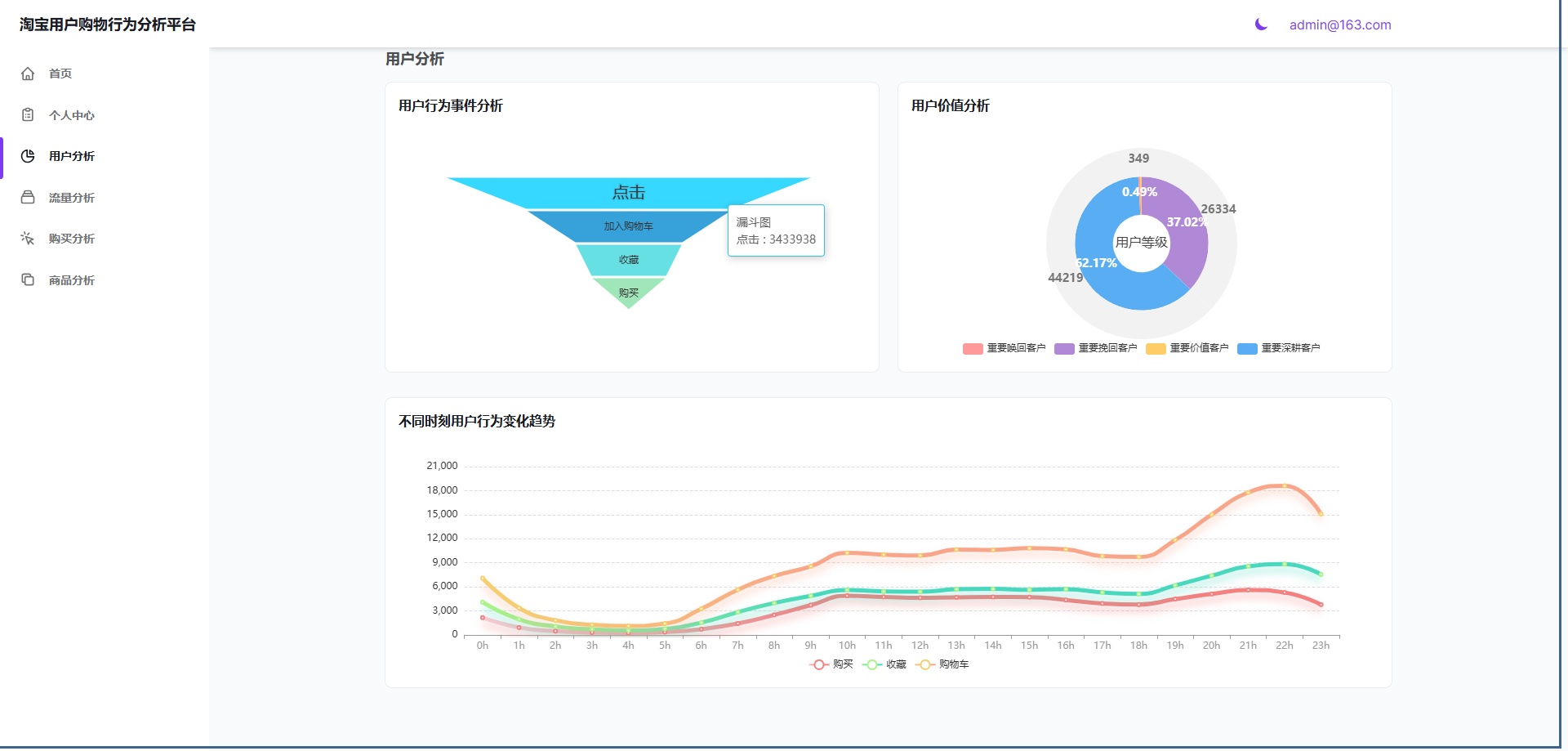Screen dimensions: 1568x751
Task: Click the 点击 funnel segment
Action: point(628,192)
